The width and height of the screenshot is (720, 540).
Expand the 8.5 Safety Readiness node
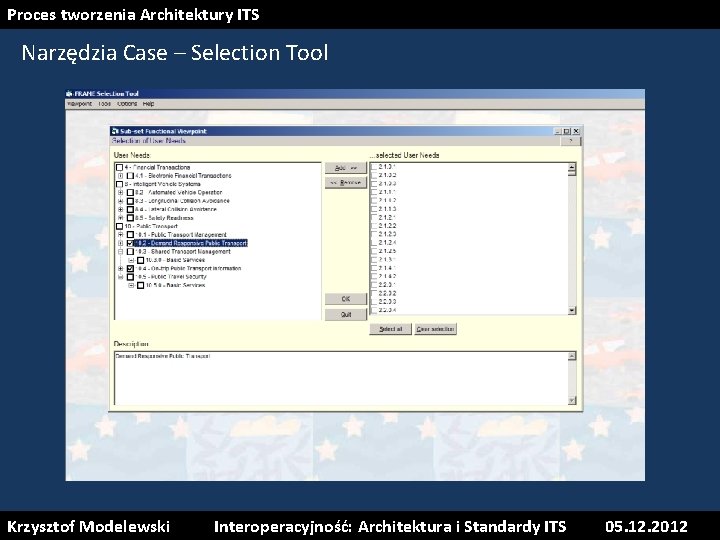coord(120,218)
